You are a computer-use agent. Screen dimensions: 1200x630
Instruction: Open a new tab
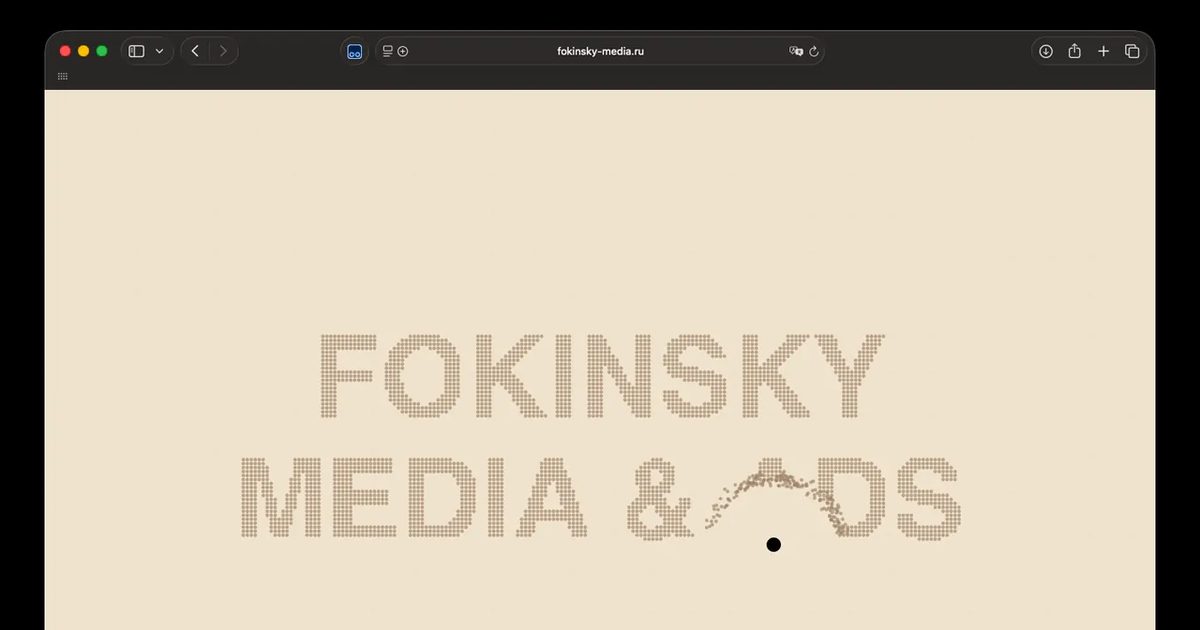1103,51
